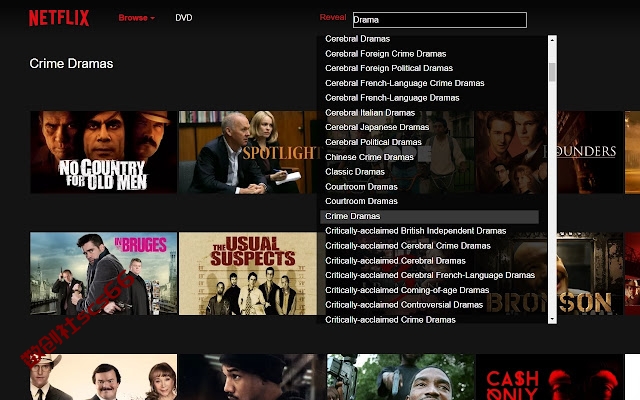Click the Netflix logo
The image size is (640, 400).
(x=59, y=18)
